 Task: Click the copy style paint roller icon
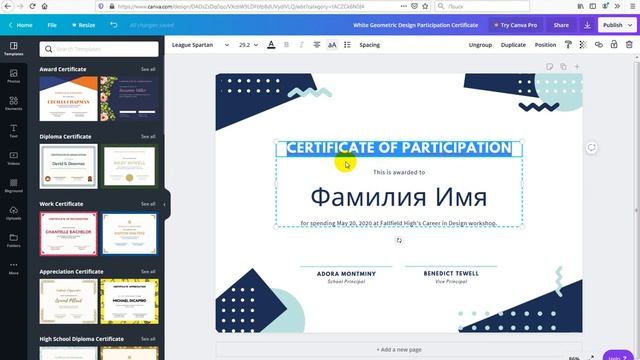coord(568,45)
